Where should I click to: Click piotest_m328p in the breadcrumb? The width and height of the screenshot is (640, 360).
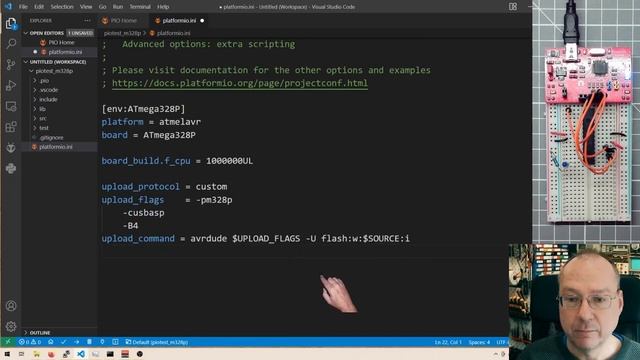point(122,33)
